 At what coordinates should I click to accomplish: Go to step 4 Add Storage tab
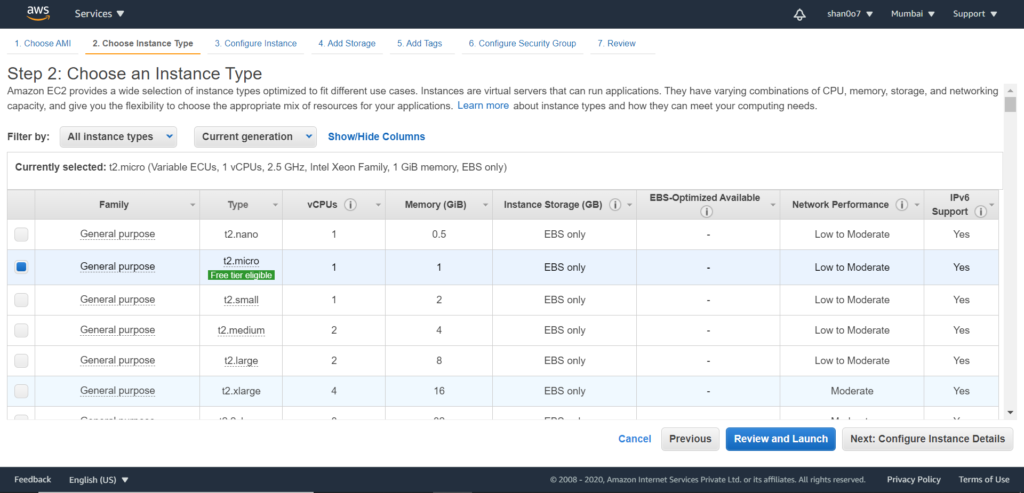[347, 44]
